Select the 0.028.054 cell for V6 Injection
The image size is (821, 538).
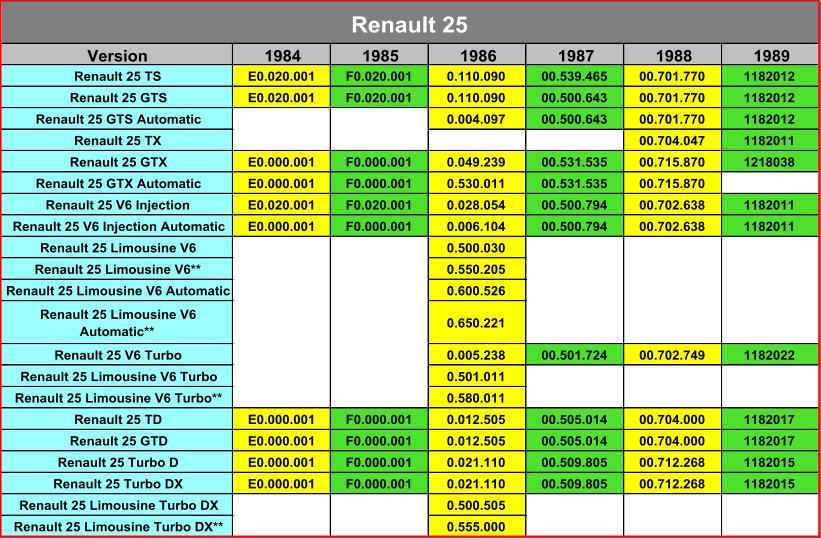click(476, 205)
